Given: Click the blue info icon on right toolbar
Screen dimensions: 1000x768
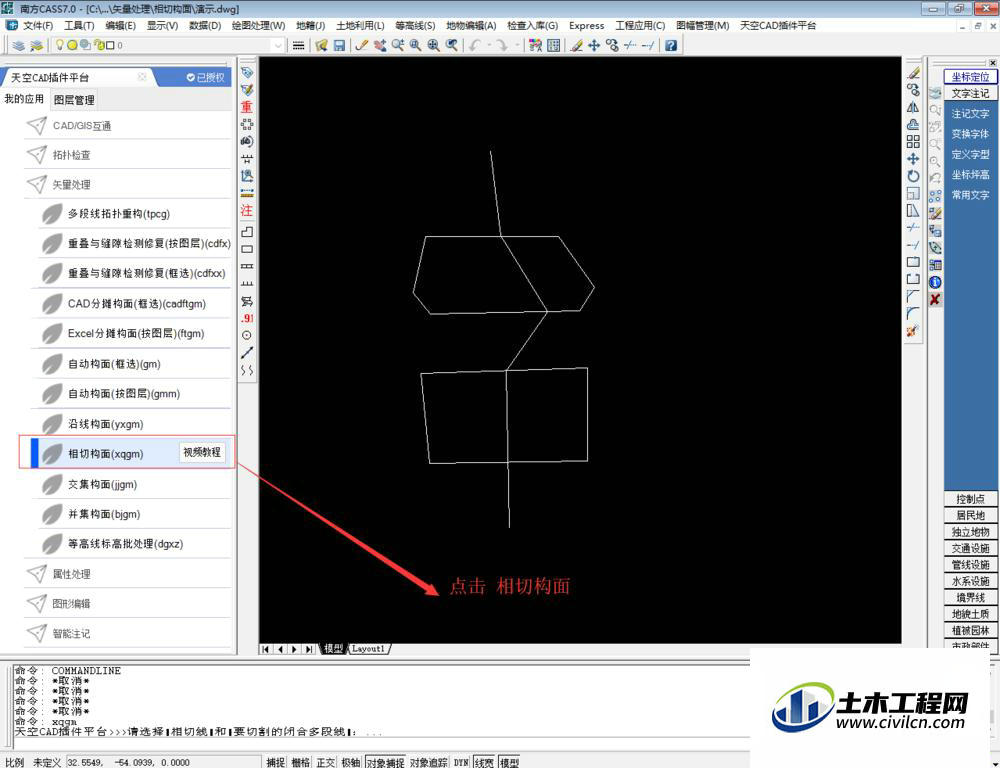Looking at the screenshot, I should (935, 282).
